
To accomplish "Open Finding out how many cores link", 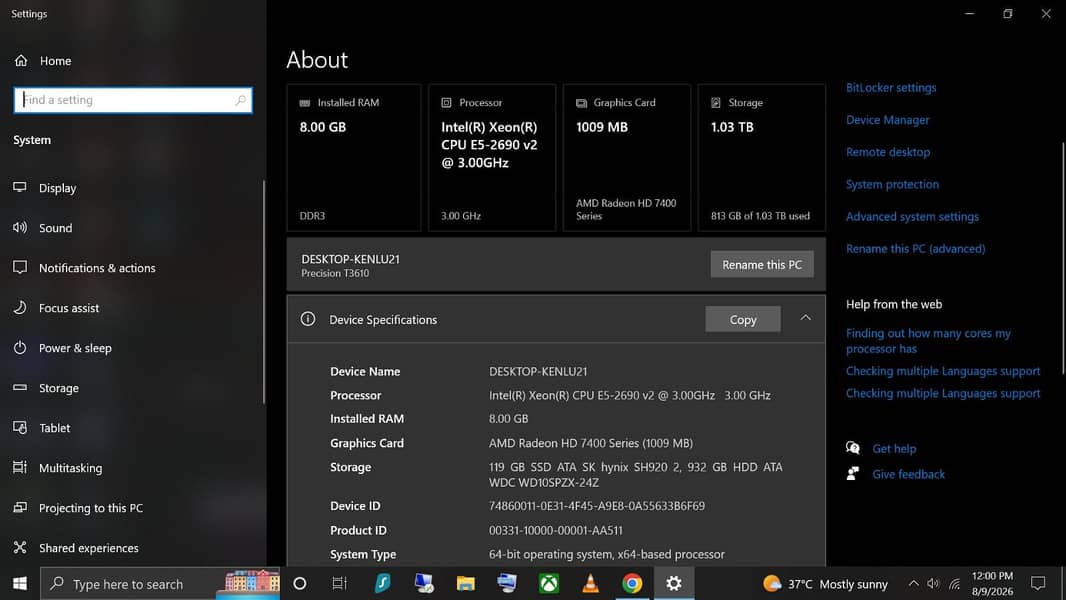I will 928,341.
